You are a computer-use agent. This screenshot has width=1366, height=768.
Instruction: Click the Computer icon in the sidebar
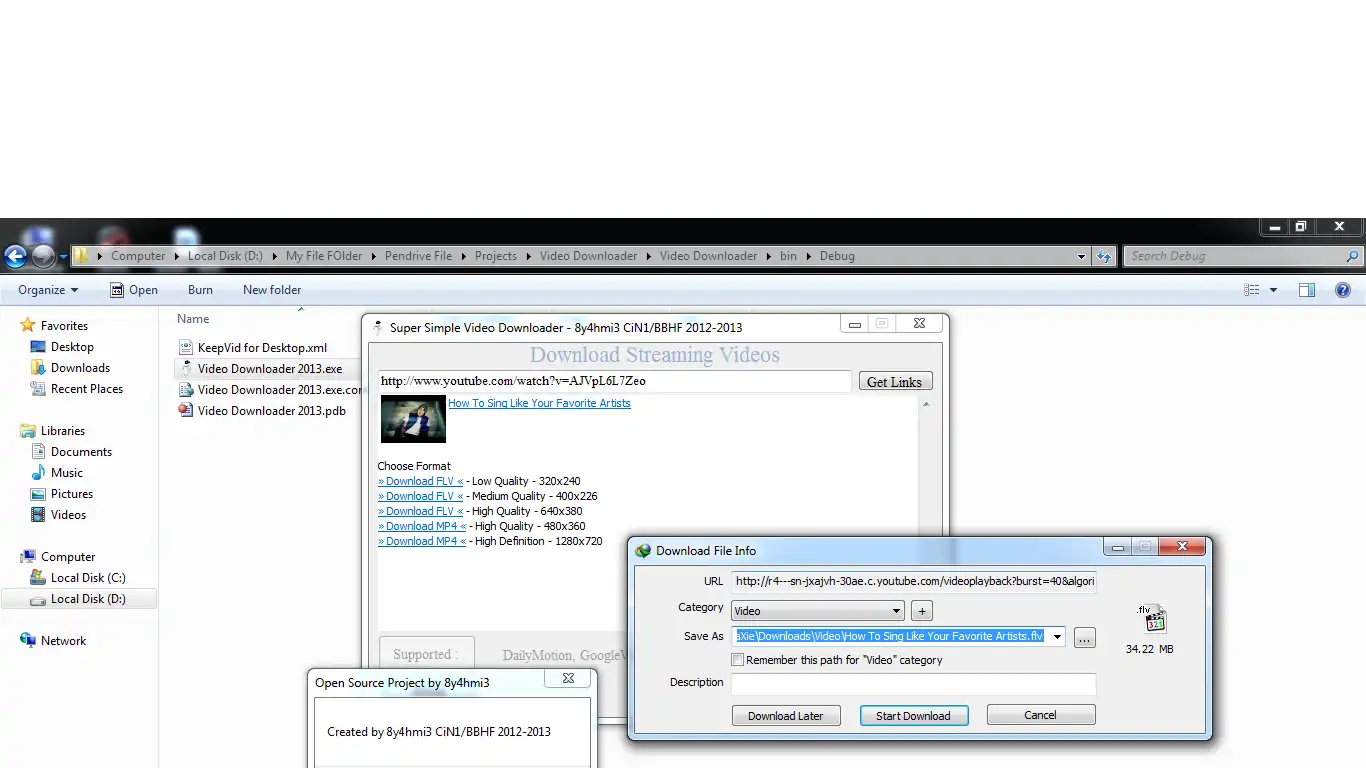(x=28, y=556)
